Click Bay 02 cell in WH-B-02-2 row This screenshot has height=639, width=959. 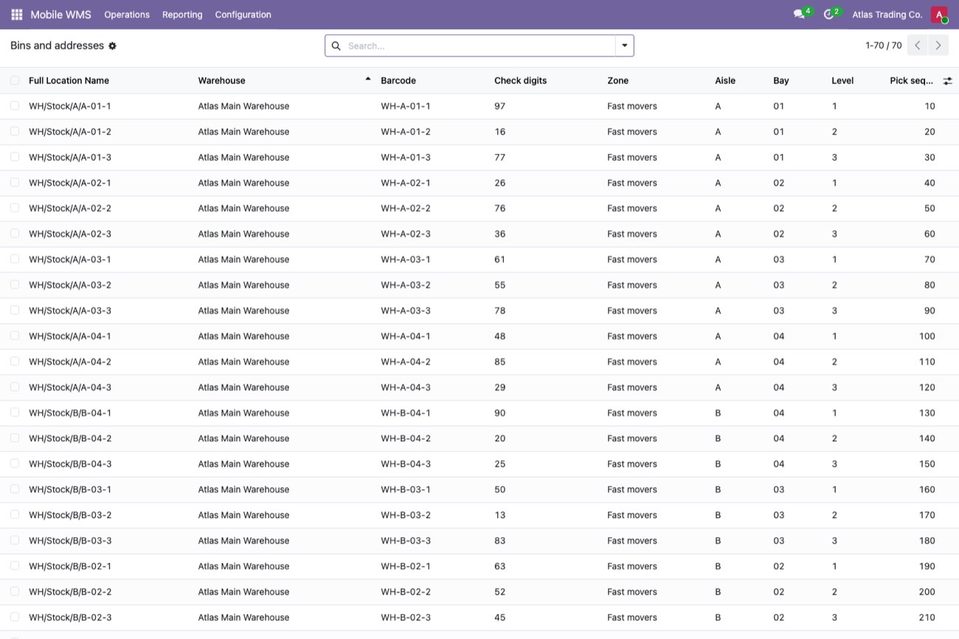[x=779, y=592]
